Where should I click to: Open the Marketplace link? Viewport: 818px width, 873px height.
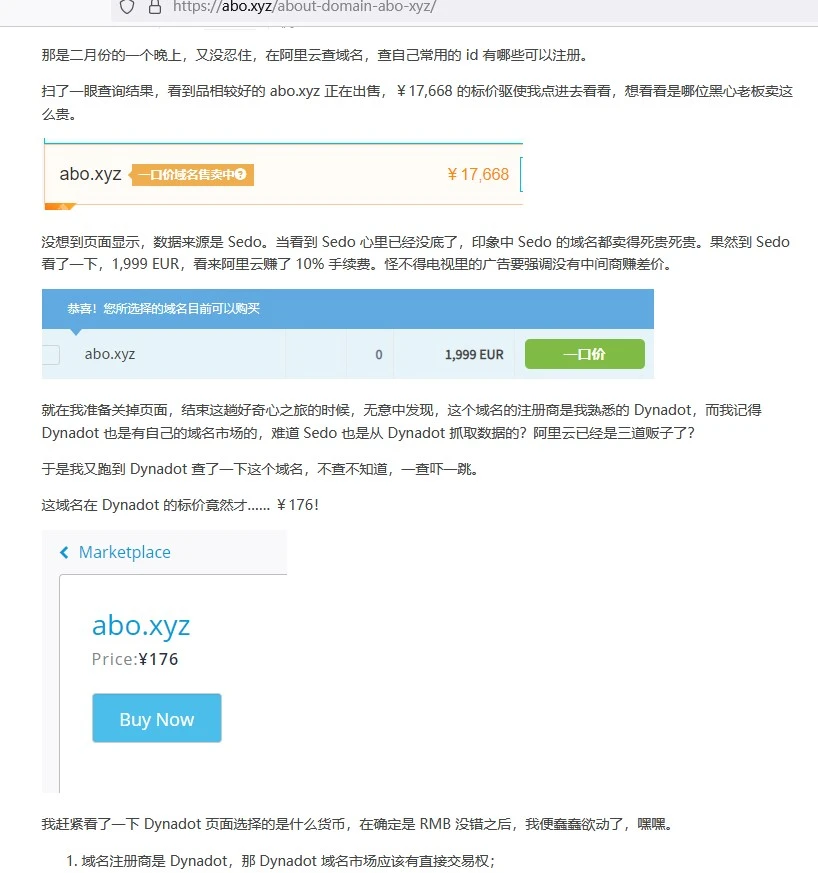(124, 552)
